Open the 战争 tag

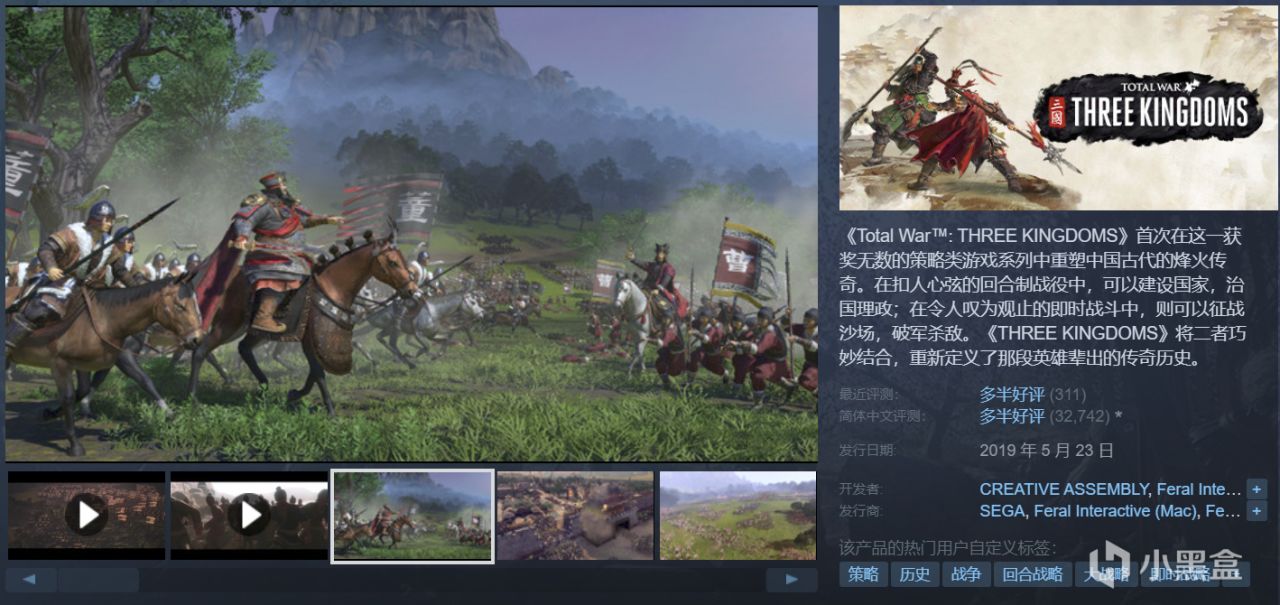pos(966,574)
